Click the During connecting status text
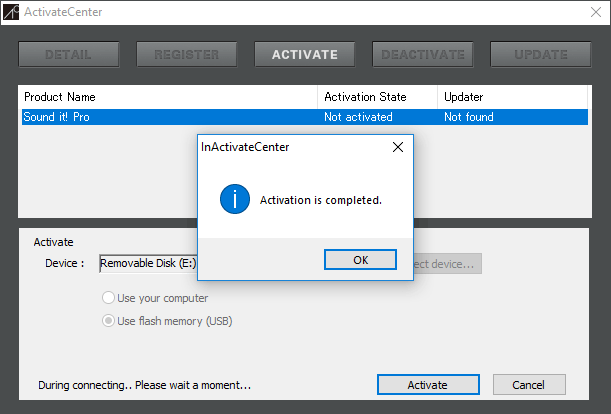 coord(145,385)
